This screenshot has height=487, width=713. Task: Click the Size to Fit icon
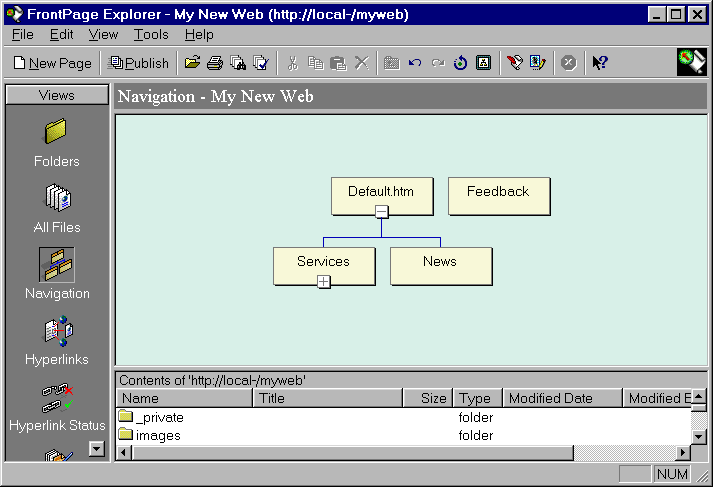(x=483, y=63)
